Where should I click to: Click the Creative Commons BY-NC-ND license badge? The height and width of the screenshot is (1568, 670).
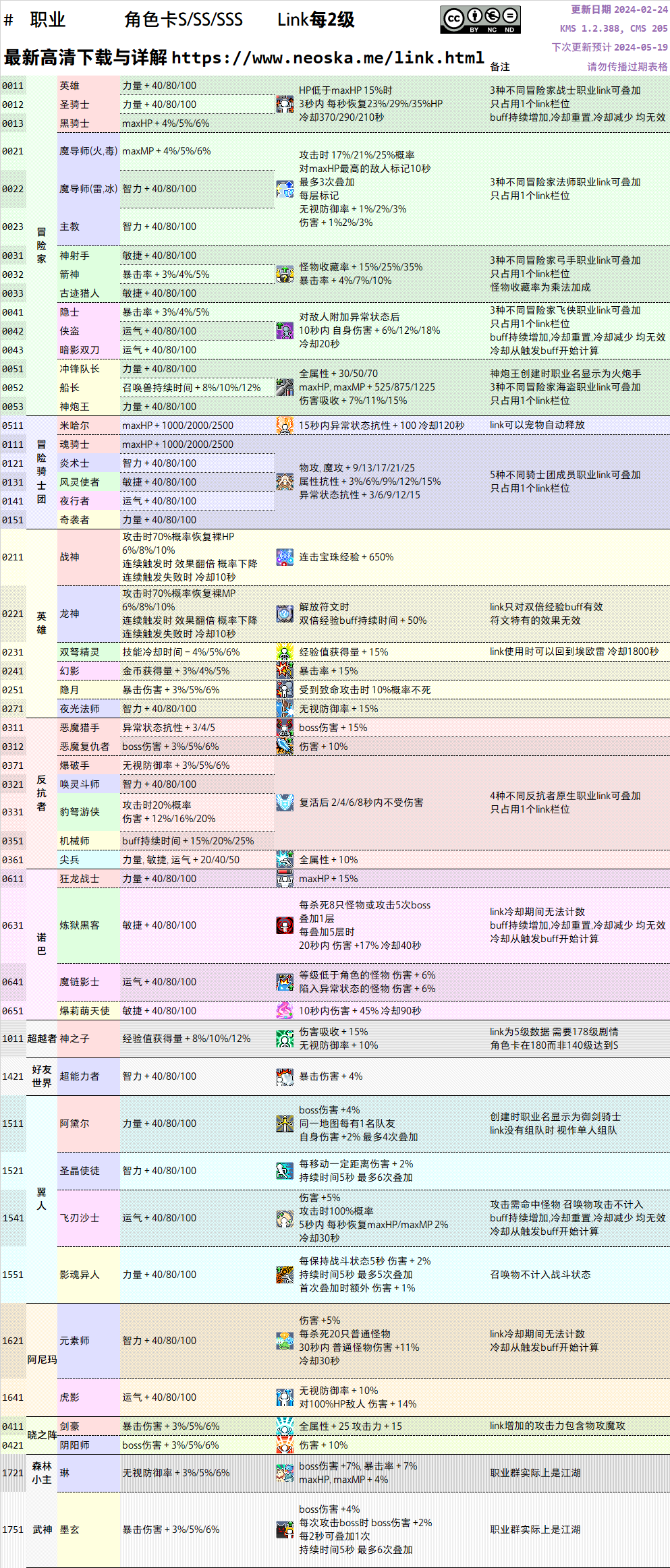(480, 20)
